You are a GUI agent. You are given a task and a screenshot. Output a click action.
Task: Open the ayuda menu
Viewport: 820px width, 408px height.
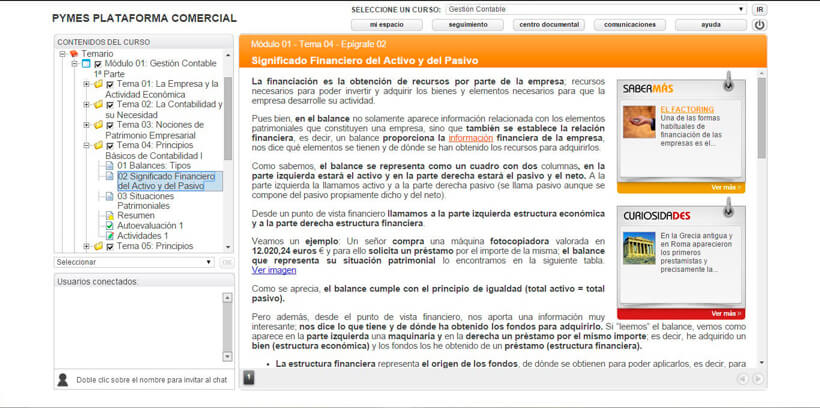point(711,25)
